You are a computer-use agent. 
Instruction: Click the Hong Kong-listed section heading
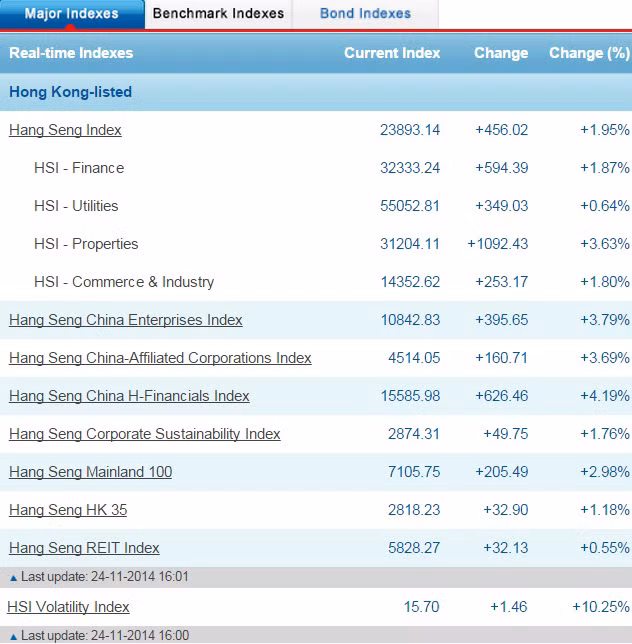[70, 92]
